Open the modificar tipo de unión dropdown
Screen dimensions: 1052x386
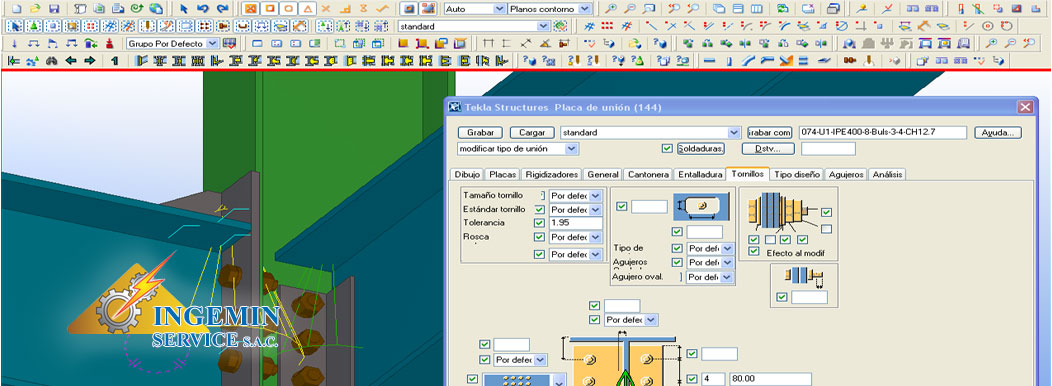point(572,148)
